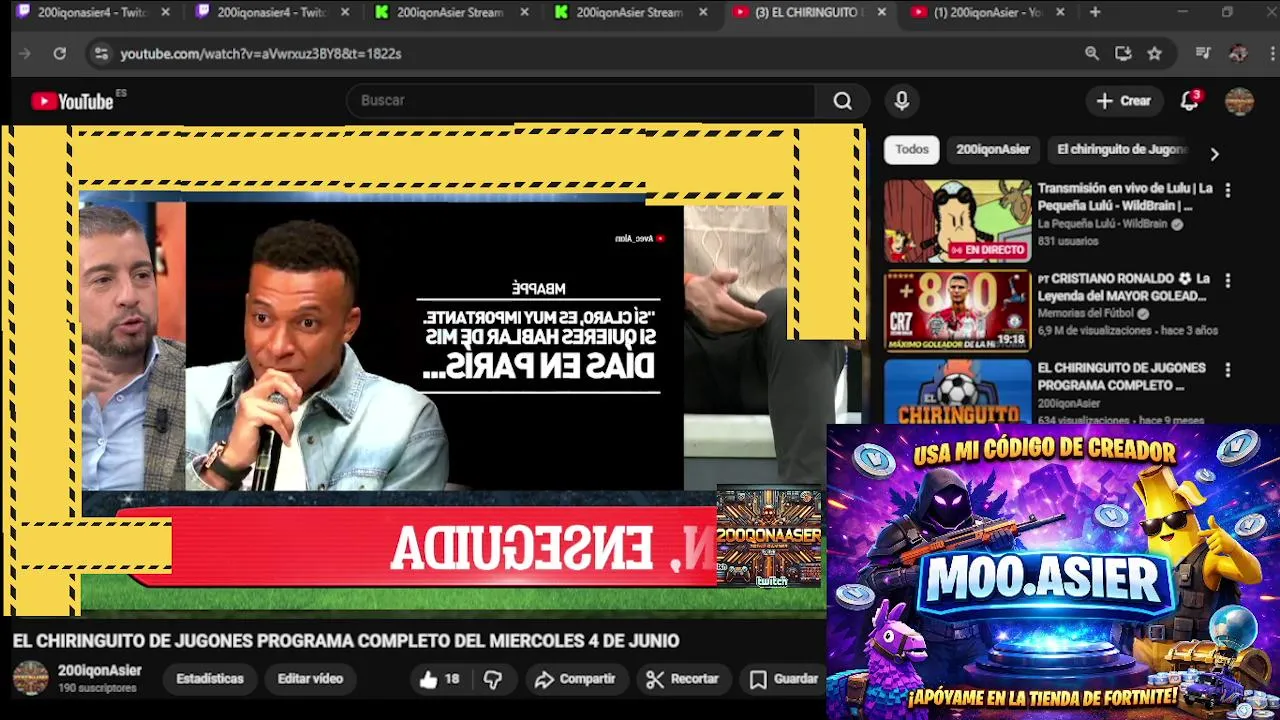Start voice search with the microphone icon

901,100
